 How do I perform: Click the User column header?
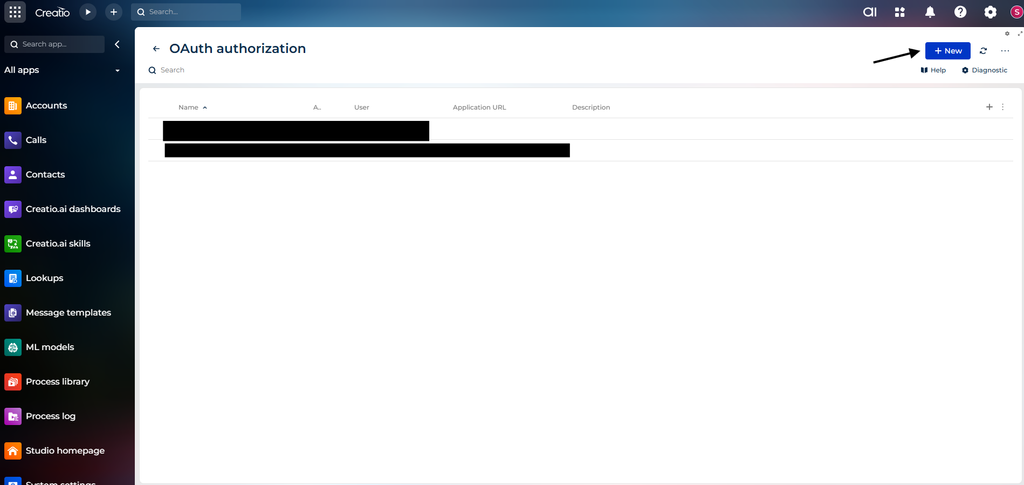pyautogui.click(x=362, y=107)
